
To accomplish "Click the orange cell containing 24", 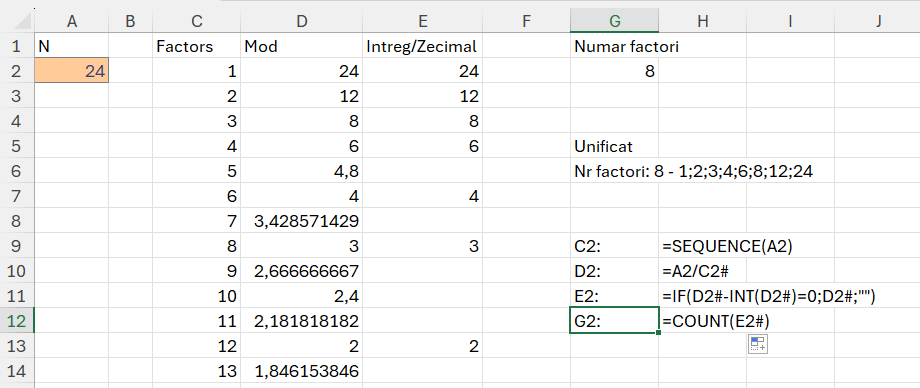I will click(72, 71).
